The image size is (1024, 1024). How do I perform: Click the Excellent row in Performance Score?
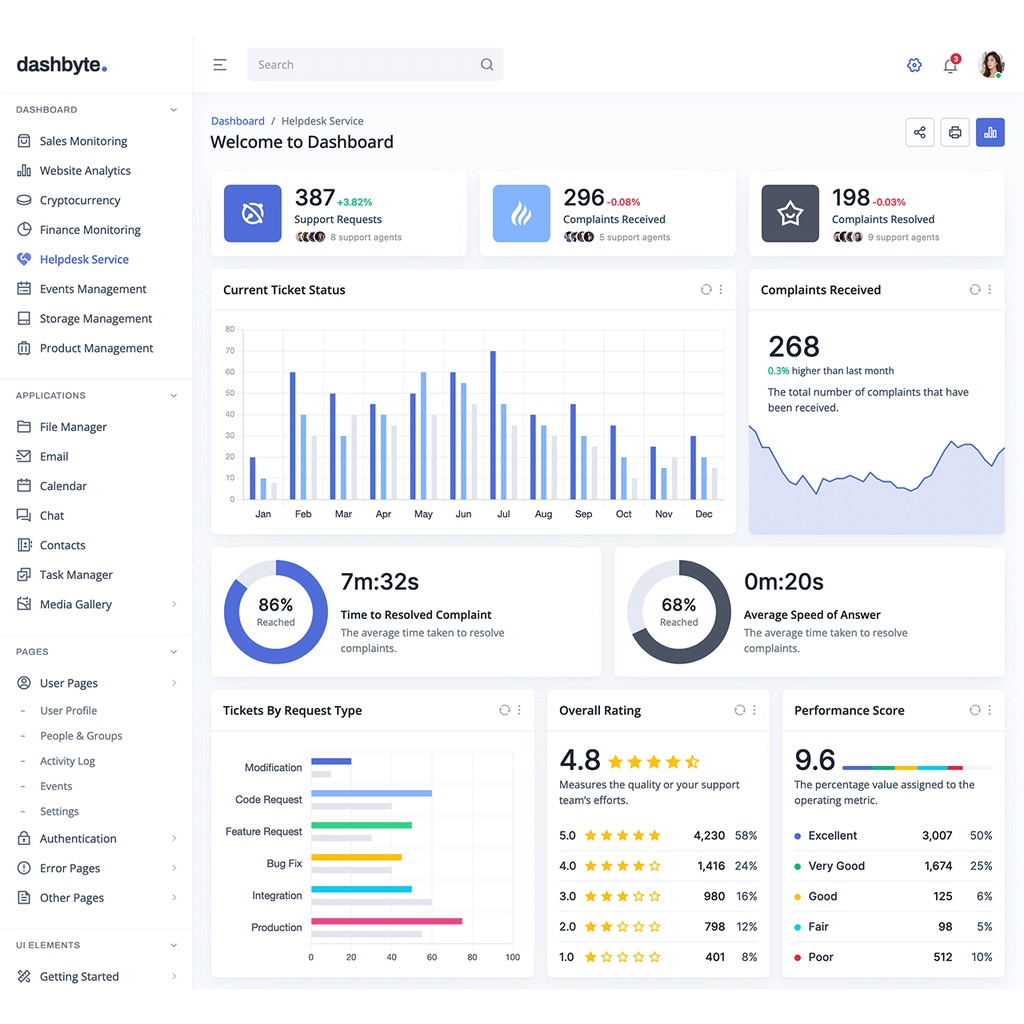[893, 835]
